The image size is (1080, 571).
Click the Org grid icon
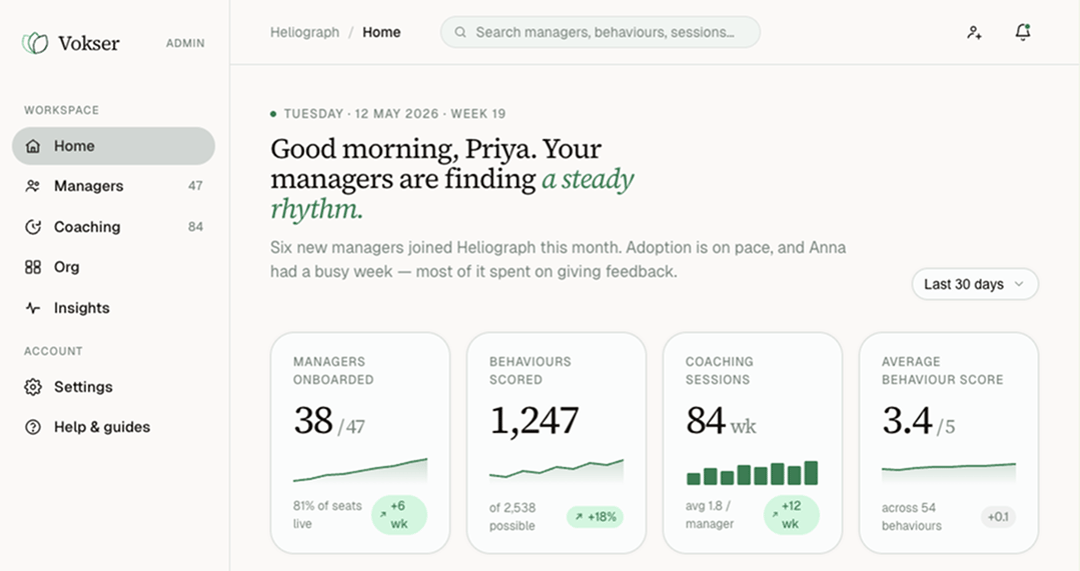[32, 267]
